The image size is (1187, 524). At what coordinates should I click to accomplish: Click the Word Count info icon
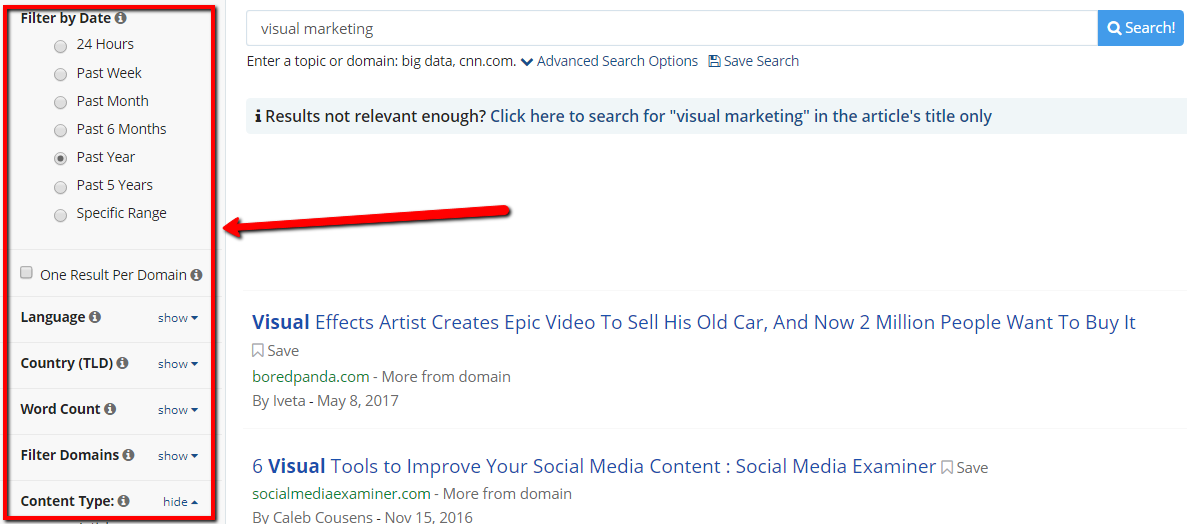110,409
